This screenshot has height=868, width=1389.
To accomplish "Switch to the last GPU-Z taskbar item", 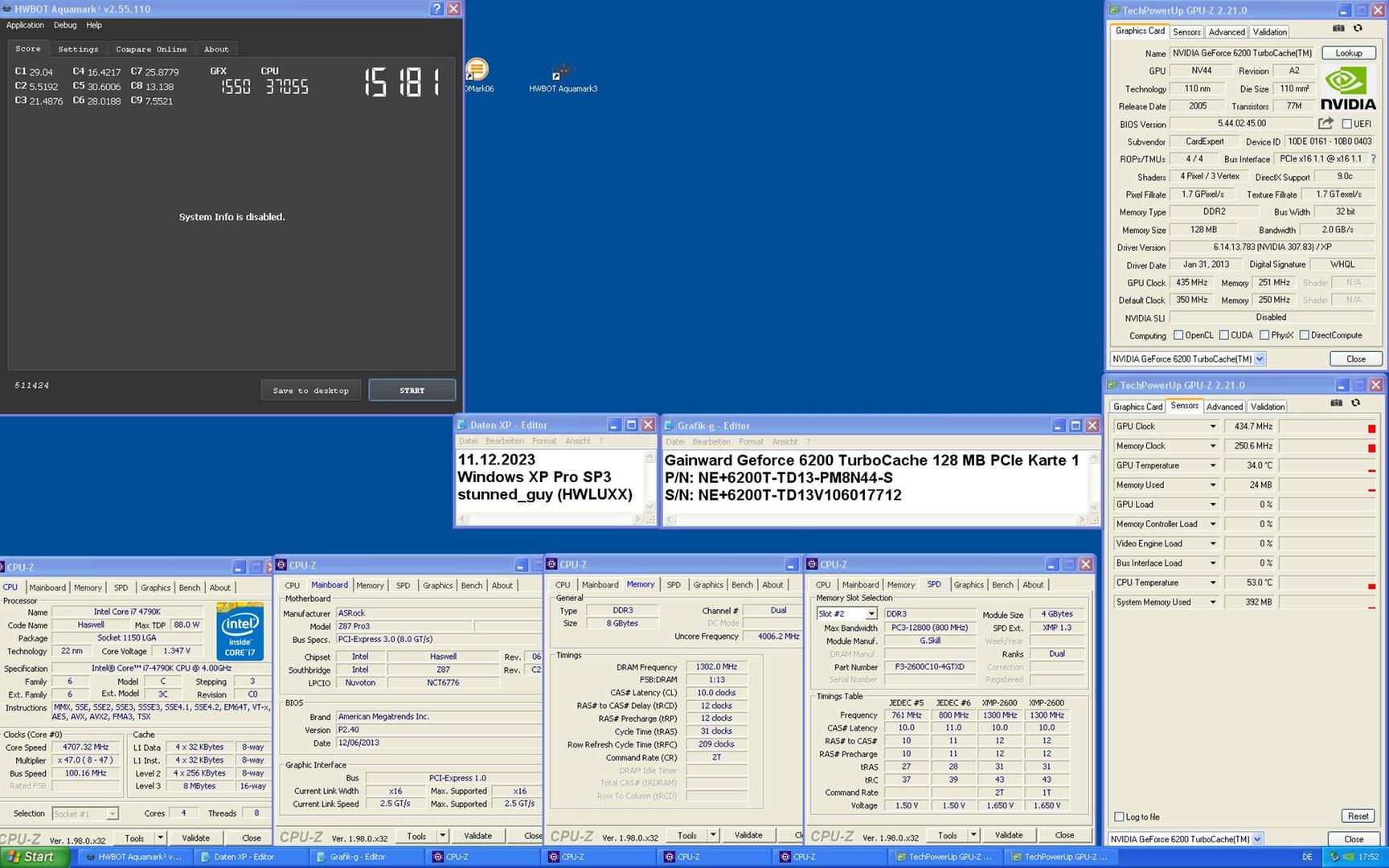I will point(1061,857).
